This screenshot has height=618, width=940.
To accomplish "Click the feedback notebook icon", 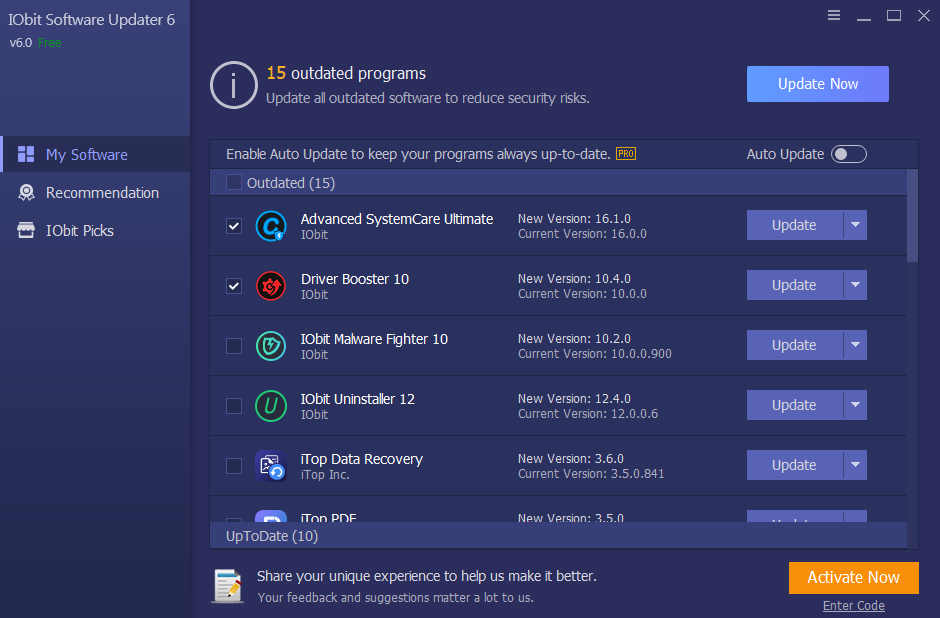I will [227, 588].
